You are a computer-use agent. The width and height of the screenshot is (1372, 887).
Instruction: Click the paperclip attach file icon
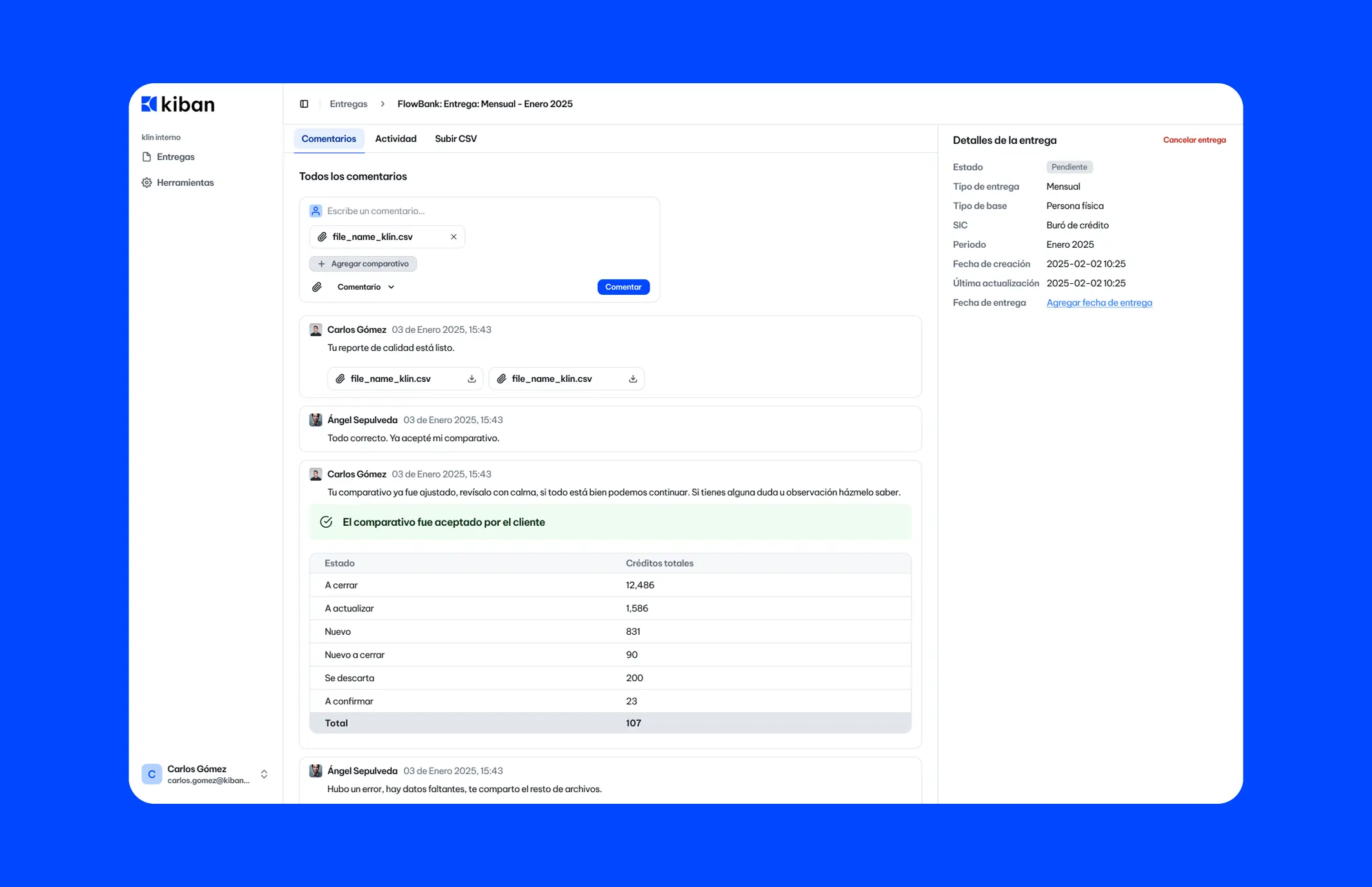pos(317,287)
